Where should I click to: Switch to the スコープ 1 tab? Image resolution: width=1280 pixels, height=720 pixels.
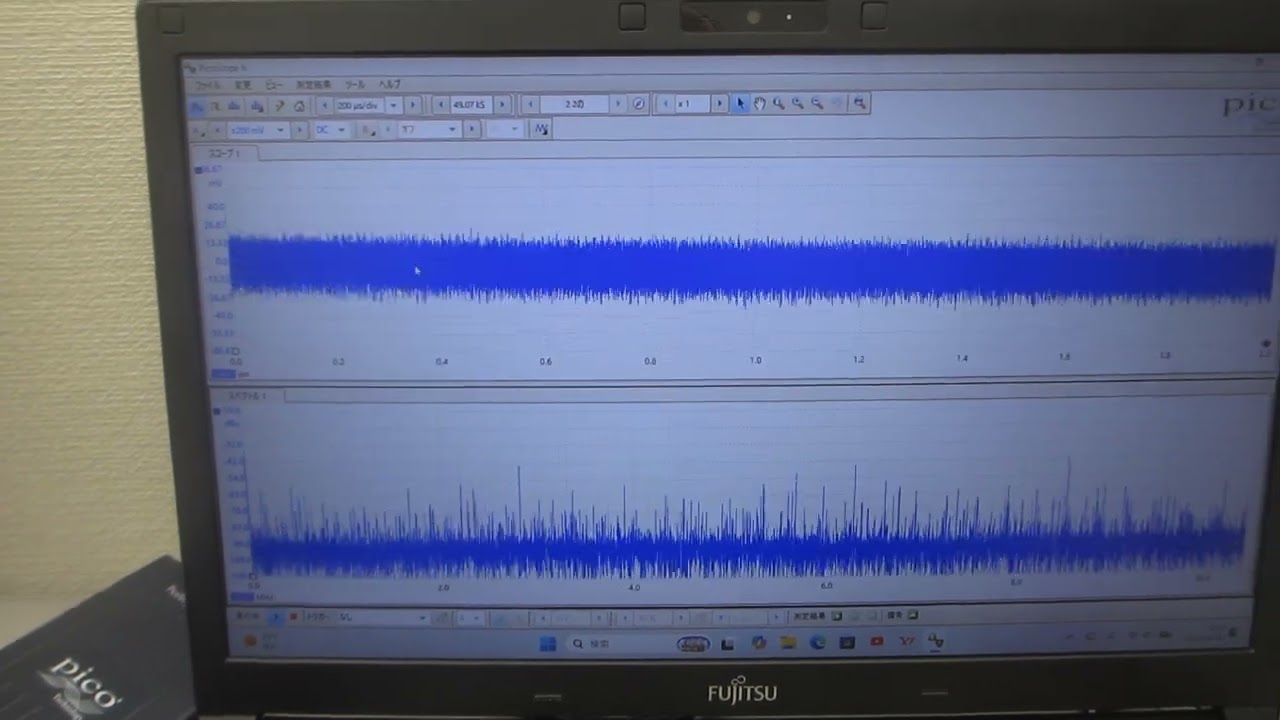coord(226,154)
